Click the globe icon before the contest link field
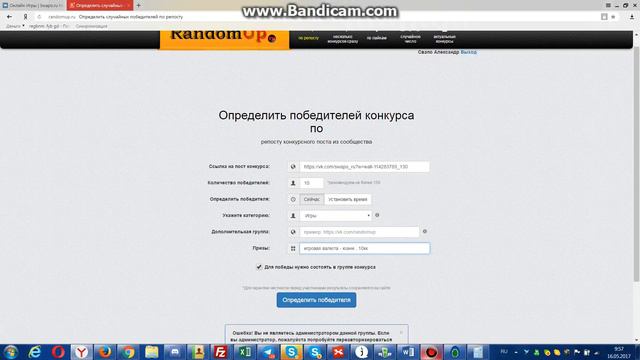 click(x=293, y=167)
